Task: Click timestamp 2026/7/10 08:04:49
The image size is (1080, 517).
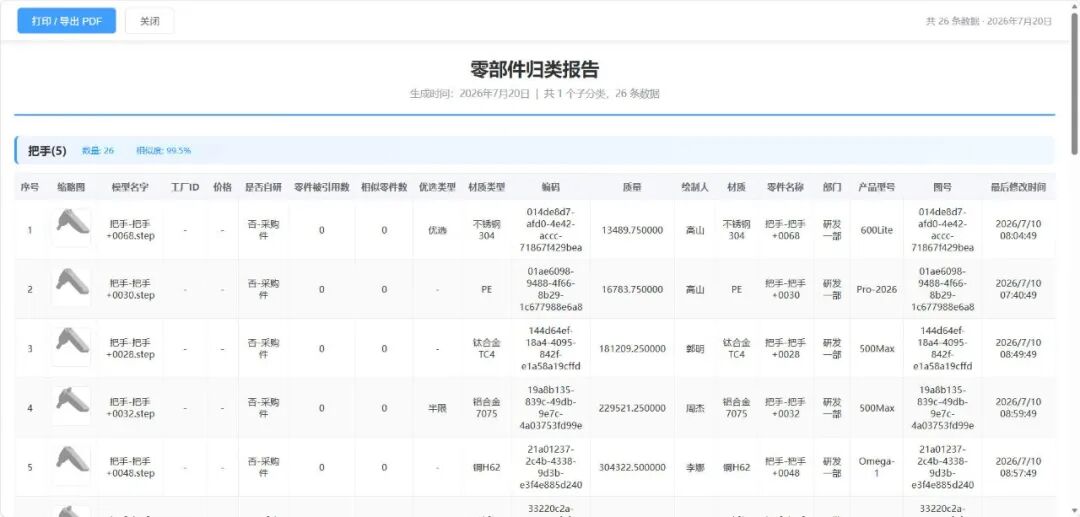Action: [x=1018, y=230]
